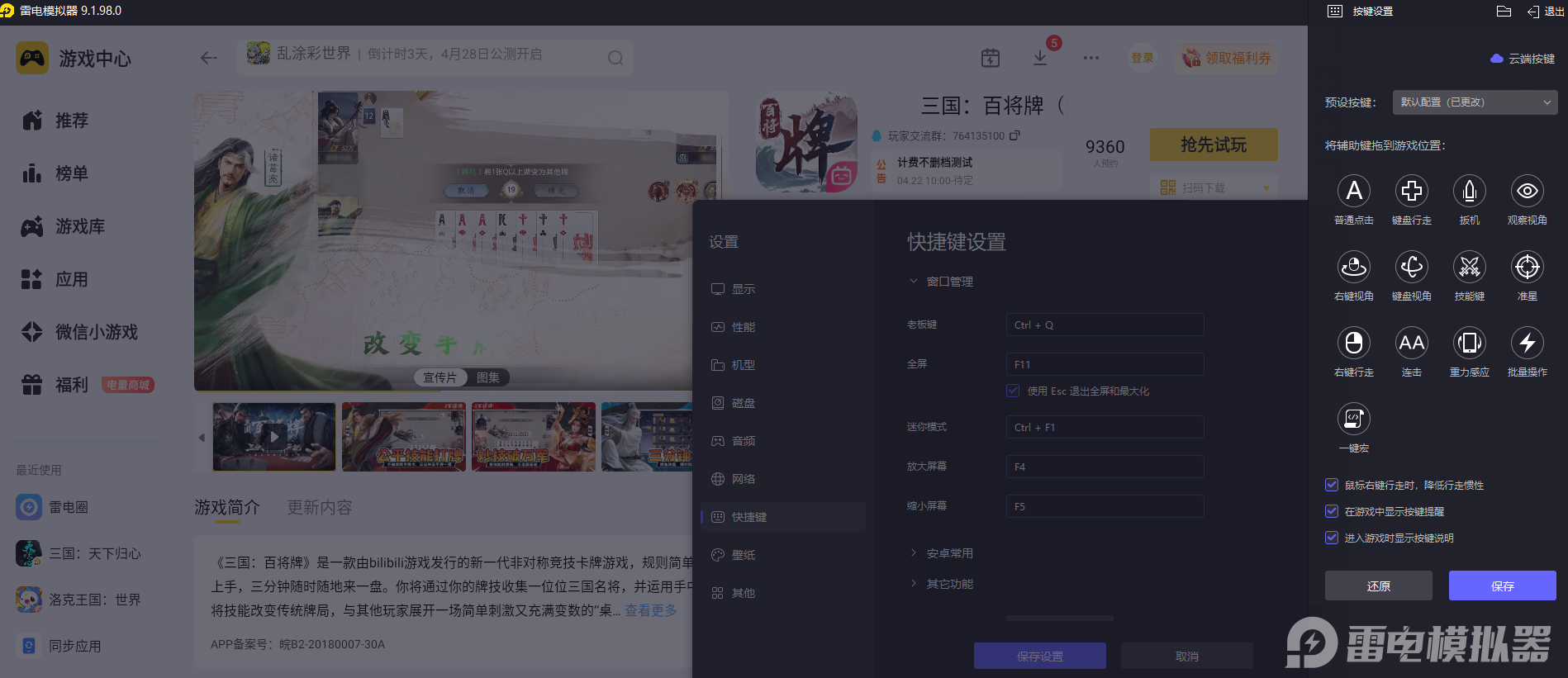Open the 显示 settings tab
Viewport: 1568px width, 678px height.
pyautogui.click(x=783, y=289)
